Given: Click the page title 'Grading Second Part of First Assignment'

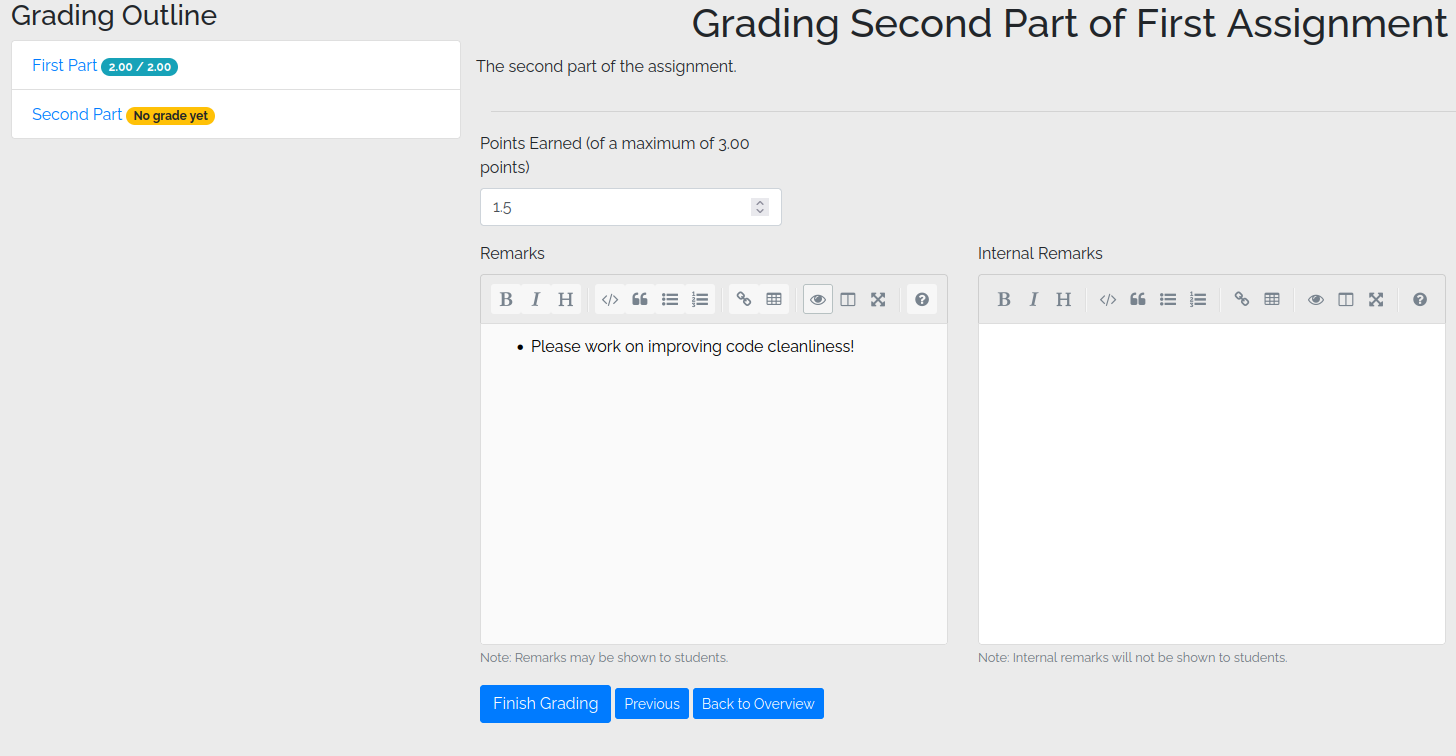Looking at the screenshot, I should tap(1070, 24).
